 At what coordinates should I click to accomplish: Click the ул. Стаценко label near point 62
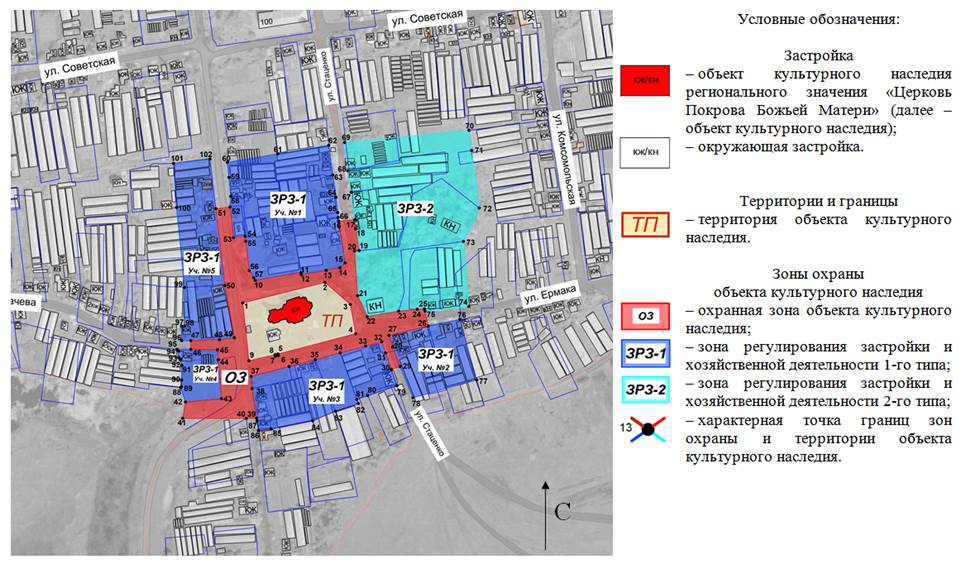pyautogui.click(x=331, y=76)
